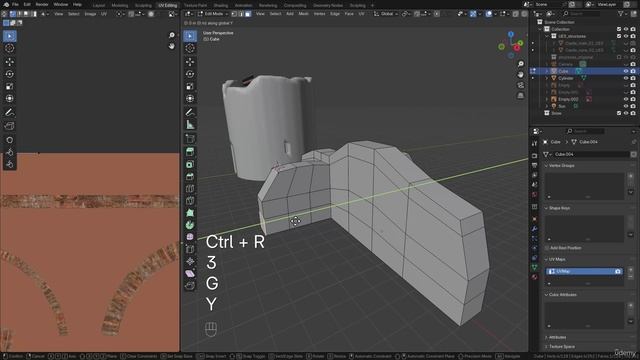This screenshot has height=360, width=640.
Task: Open the Global transform orientation dropdown
Action: click(x=386, y=14)
